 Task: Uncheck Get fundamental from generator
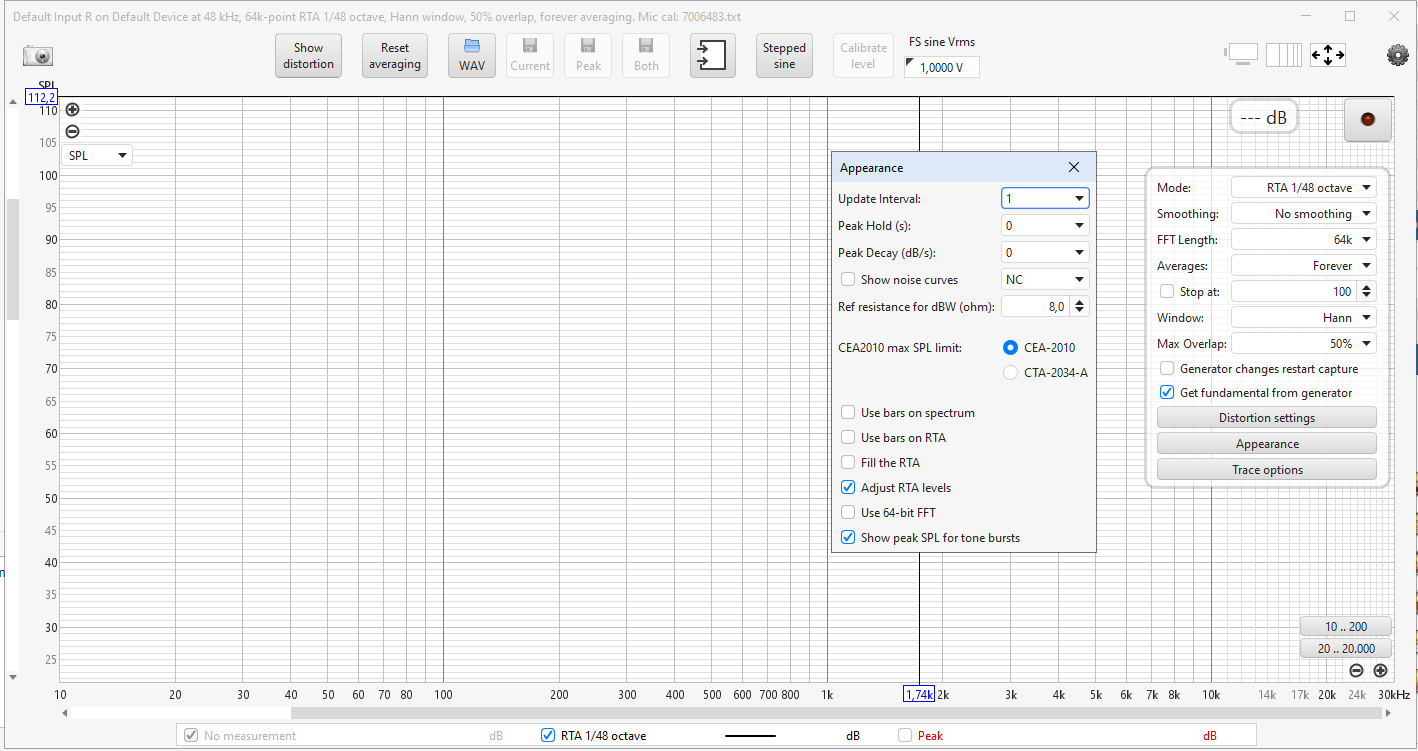(x=1166, y=393)
